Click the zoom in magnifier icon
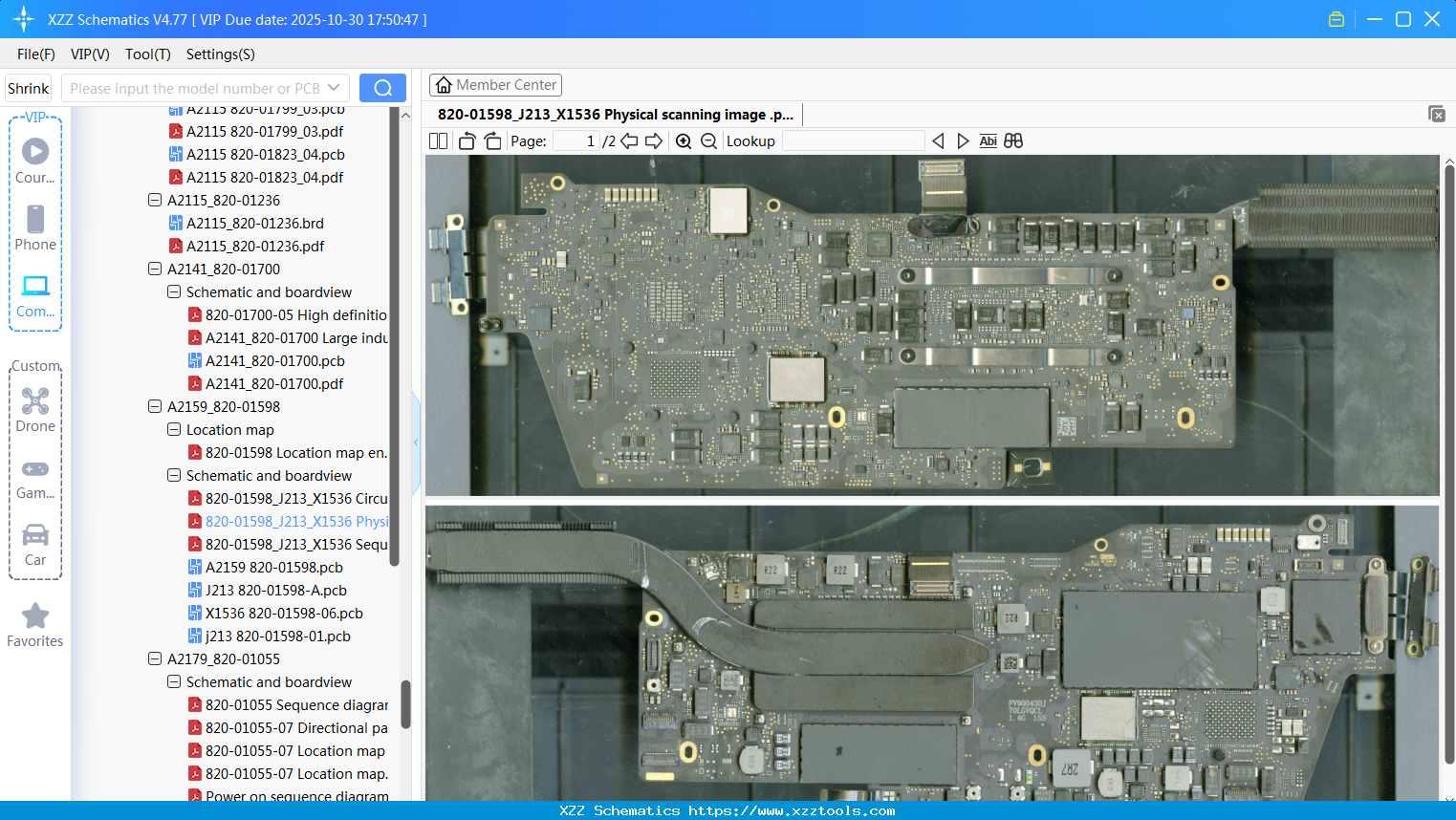The width and height of the screenshot is (1456, 820). [684, 141]
